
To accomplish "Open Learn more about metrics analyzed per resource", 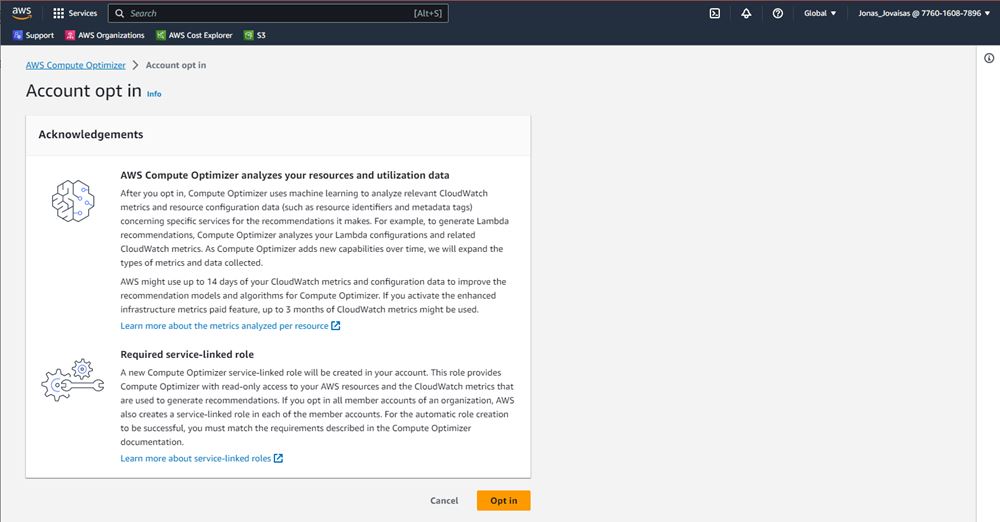I will (x=230, y=325).
